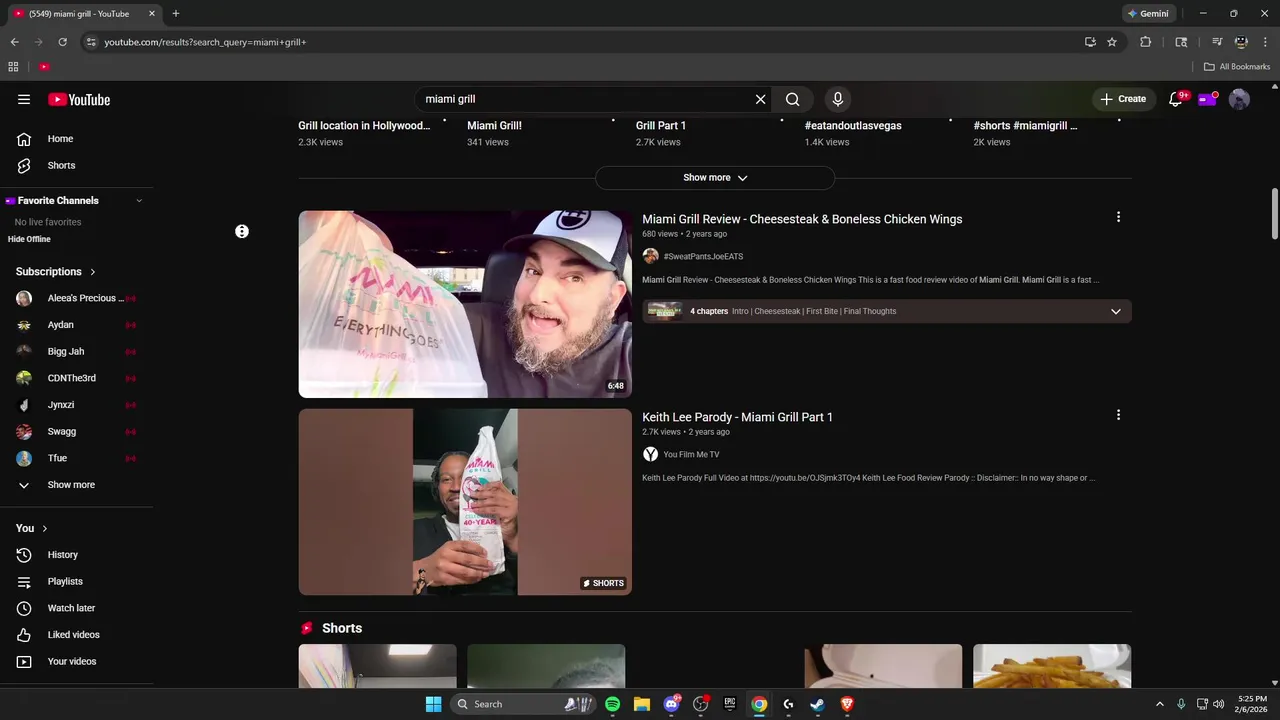The width and height of the screenshot is (1280, 720).
Task: Open Keith Lee Parody video title
Action: [x=737, y=417]
